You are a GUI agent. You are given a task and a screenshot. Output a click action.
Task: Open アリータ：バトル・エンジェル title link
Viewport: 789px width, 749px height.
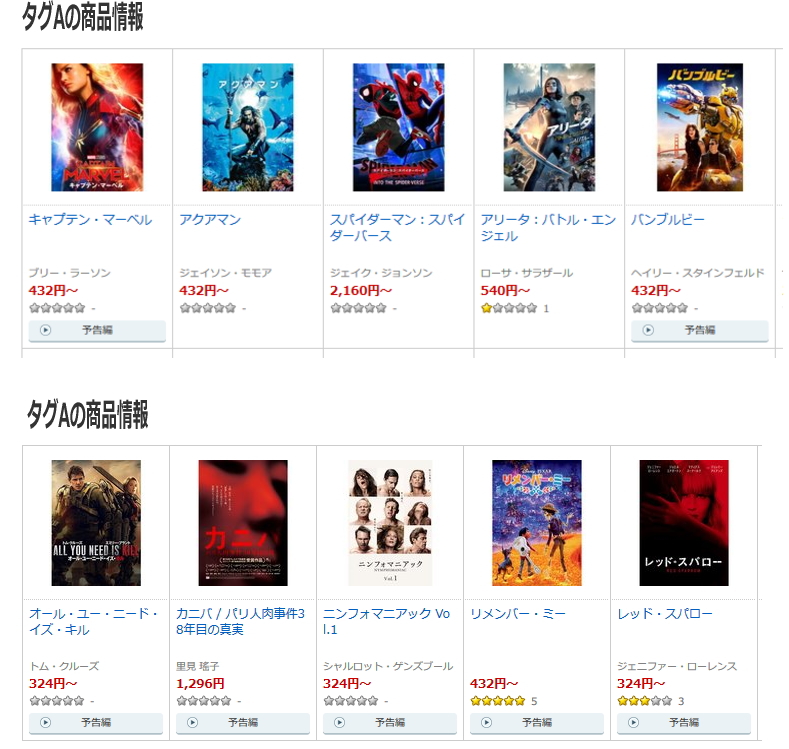click(x=548, y=228)
